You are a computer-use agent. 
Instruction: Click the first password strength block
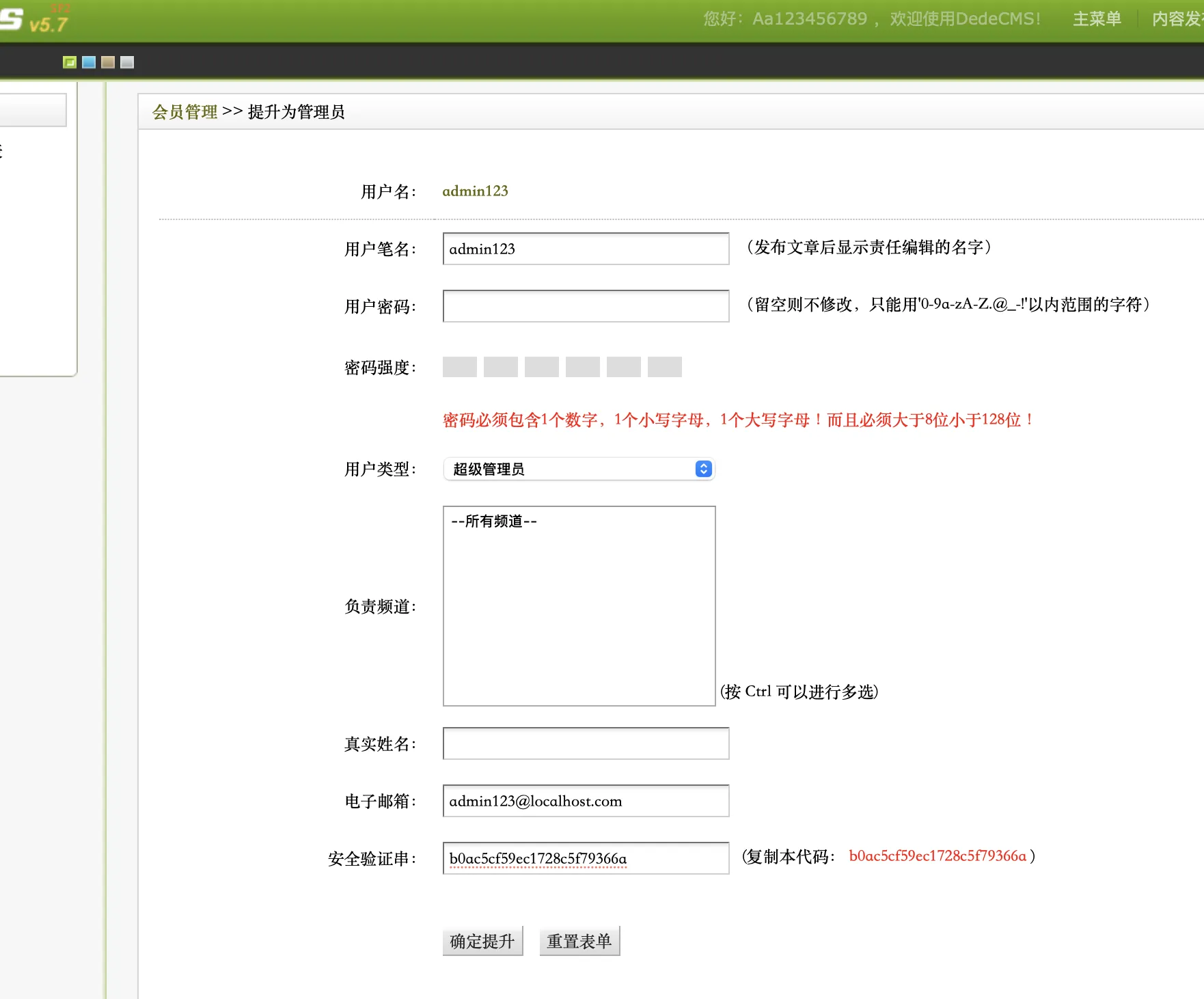click(x=460, y=367)
